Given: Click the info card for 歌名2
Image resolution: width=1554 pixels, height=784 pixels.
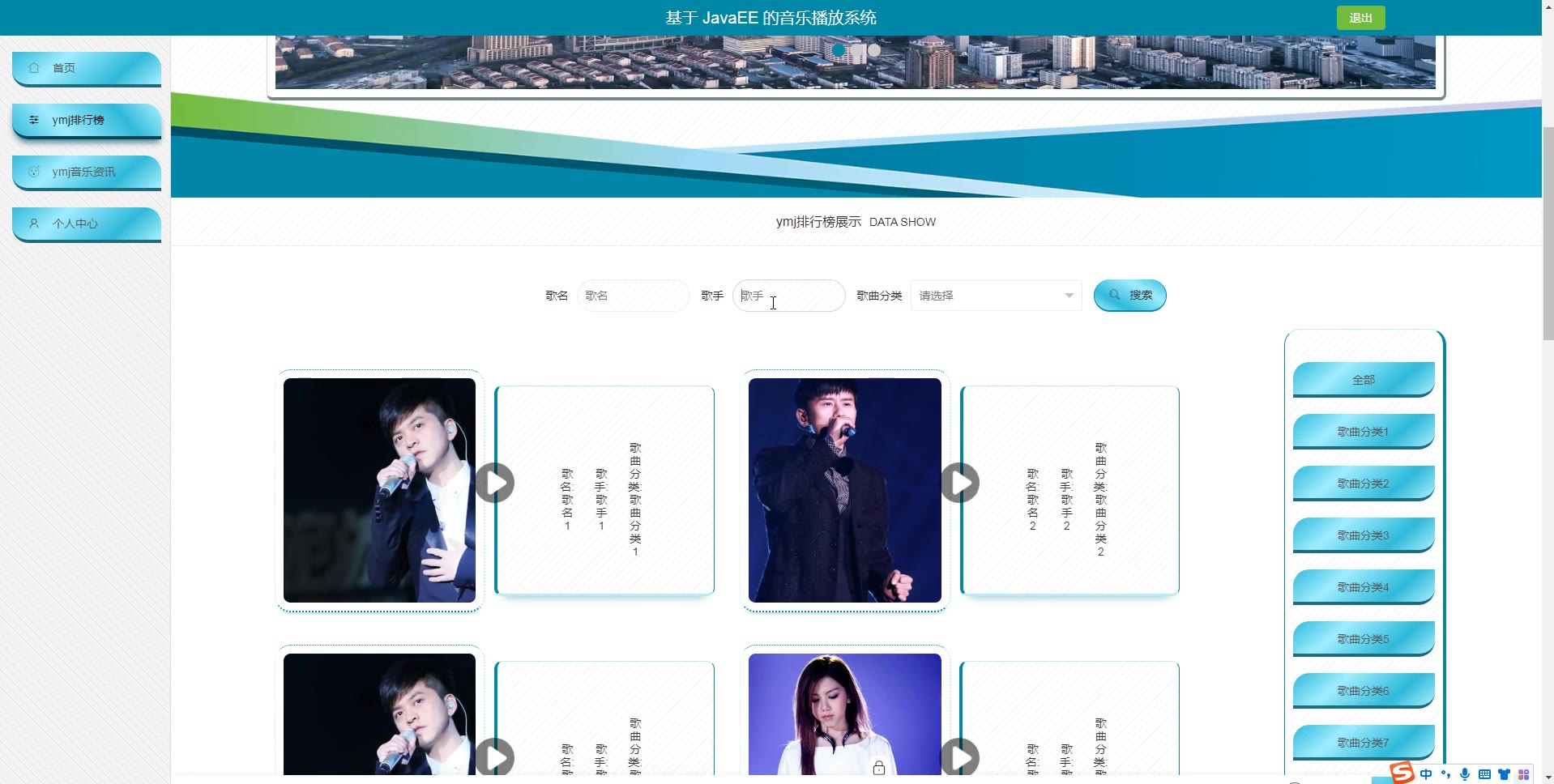Looking at the screenshot, I should coord(1069,490).
